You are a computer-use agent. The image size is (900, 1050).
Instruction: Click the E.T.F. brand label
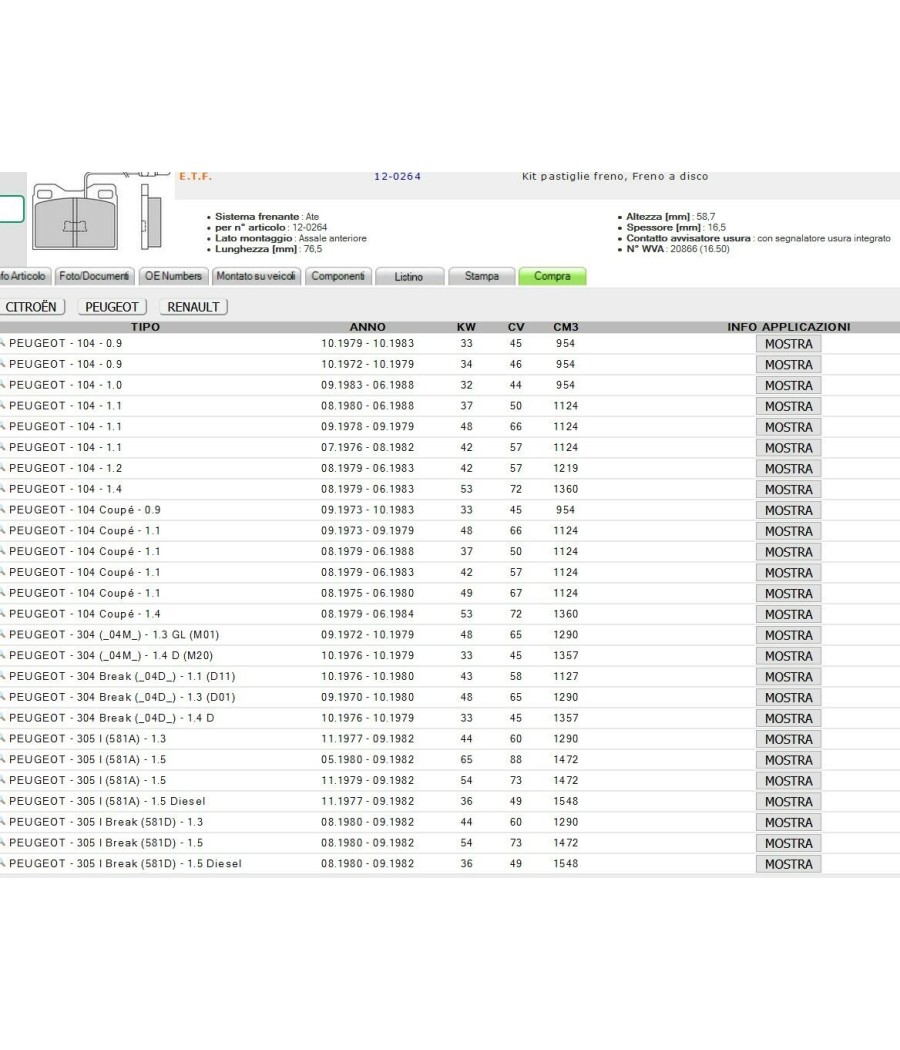coord(196,177)
